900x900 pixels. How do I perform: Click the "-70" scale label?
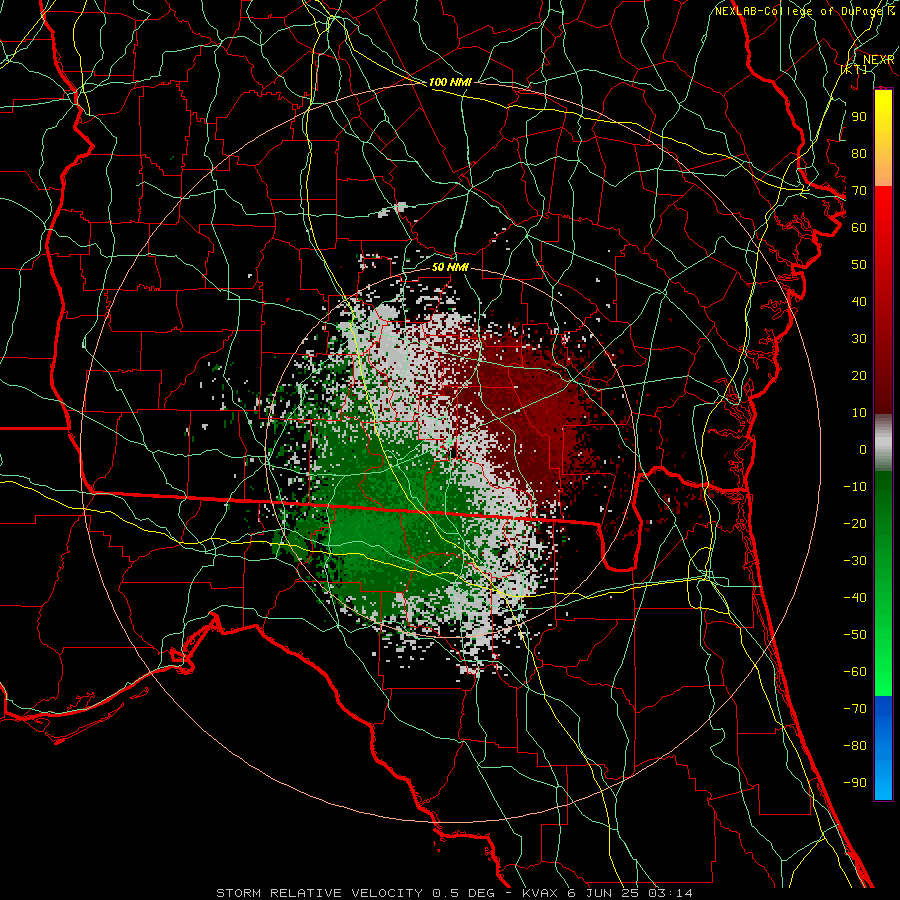tap(855, 708)
